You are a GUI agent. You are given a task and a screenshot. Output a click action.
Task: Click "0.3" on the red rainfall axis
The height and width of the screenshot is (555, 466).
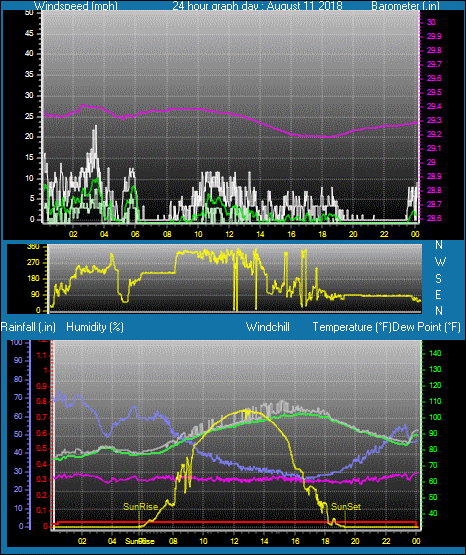42,479
